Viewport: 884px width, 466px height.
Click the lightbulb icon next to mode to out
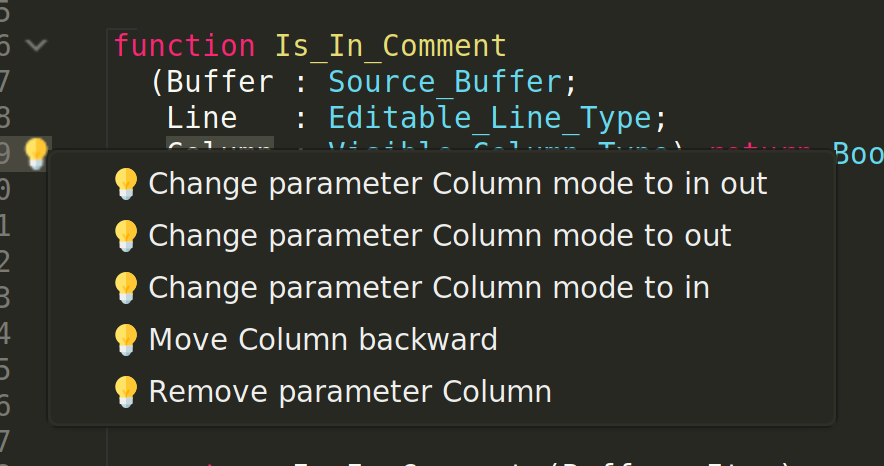126,236
